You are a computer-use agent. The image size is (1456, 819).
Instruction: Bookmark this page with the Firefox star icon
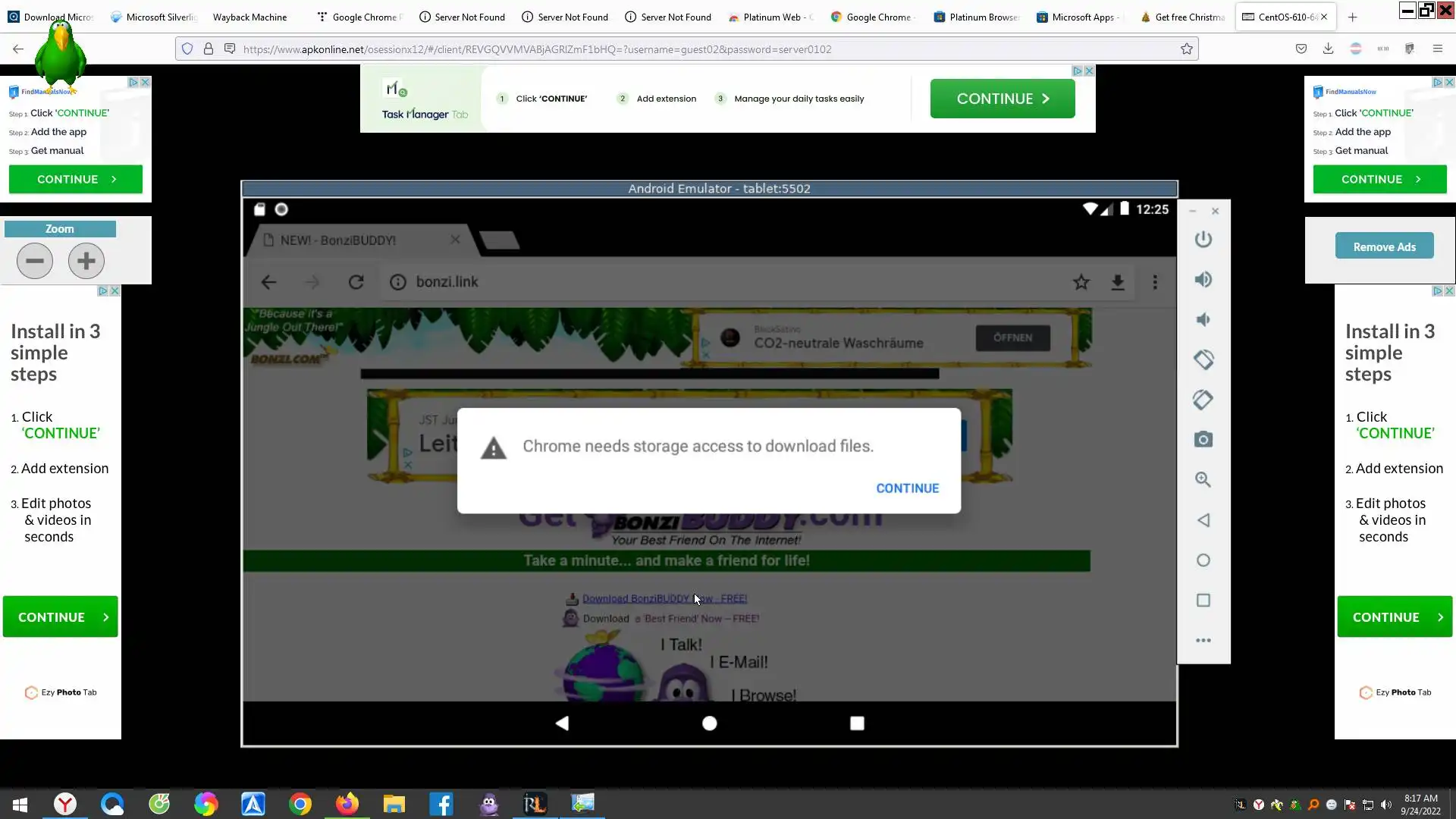(x=1186, y=49)
